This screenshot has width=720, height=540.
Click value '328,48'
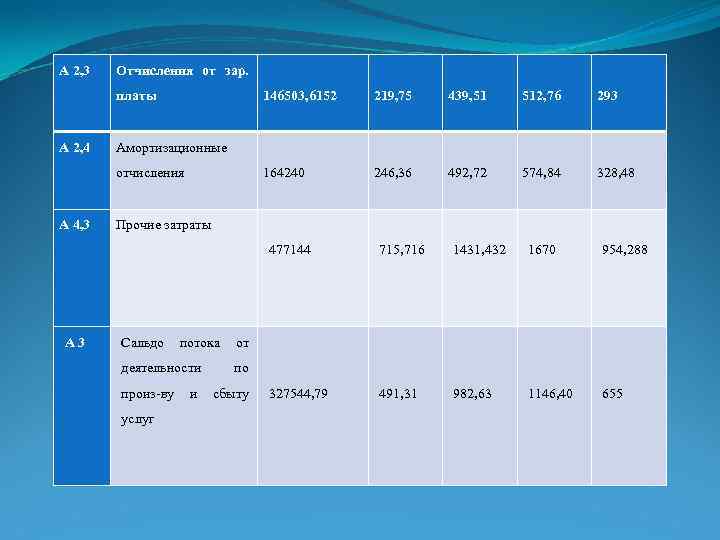[x=616, y=173]
